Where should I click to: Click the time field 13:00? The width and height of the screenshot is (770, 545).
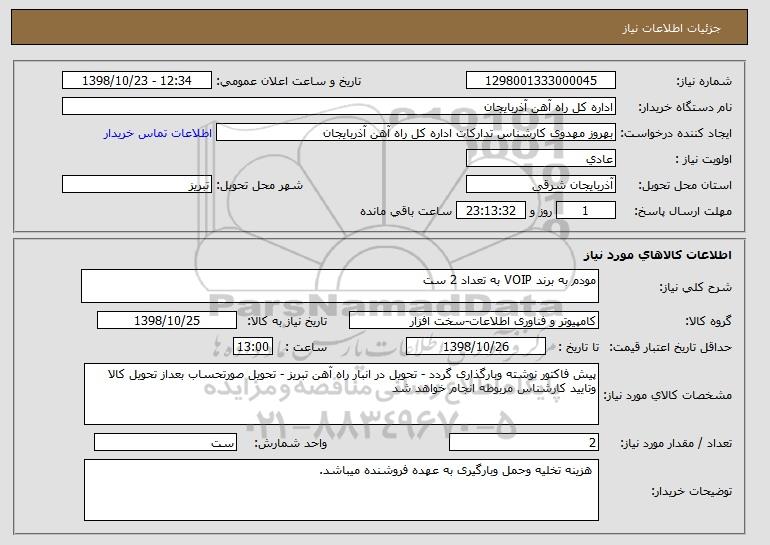point(253,347)
